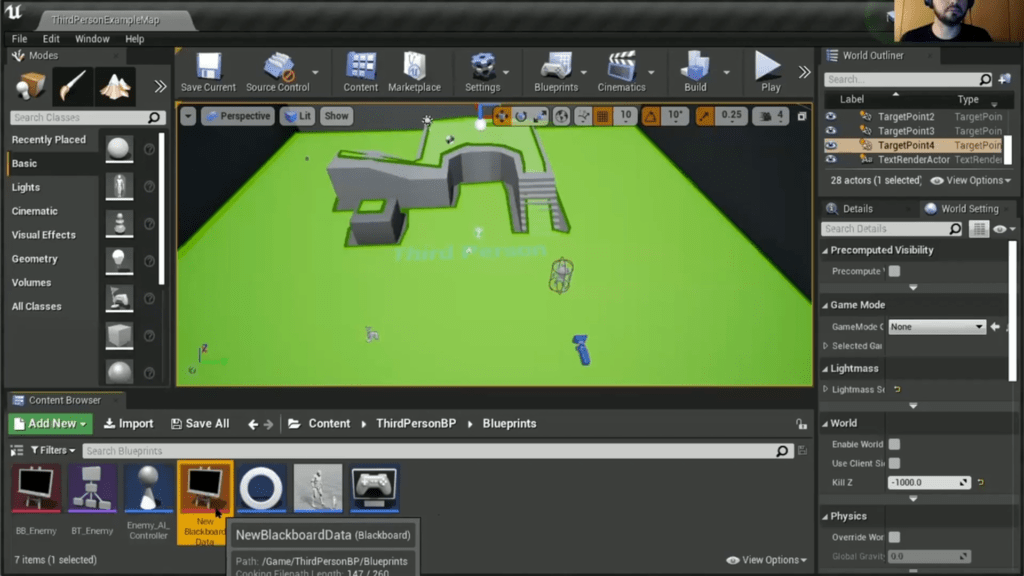Start Play in the editor

[x=770, y=72]
